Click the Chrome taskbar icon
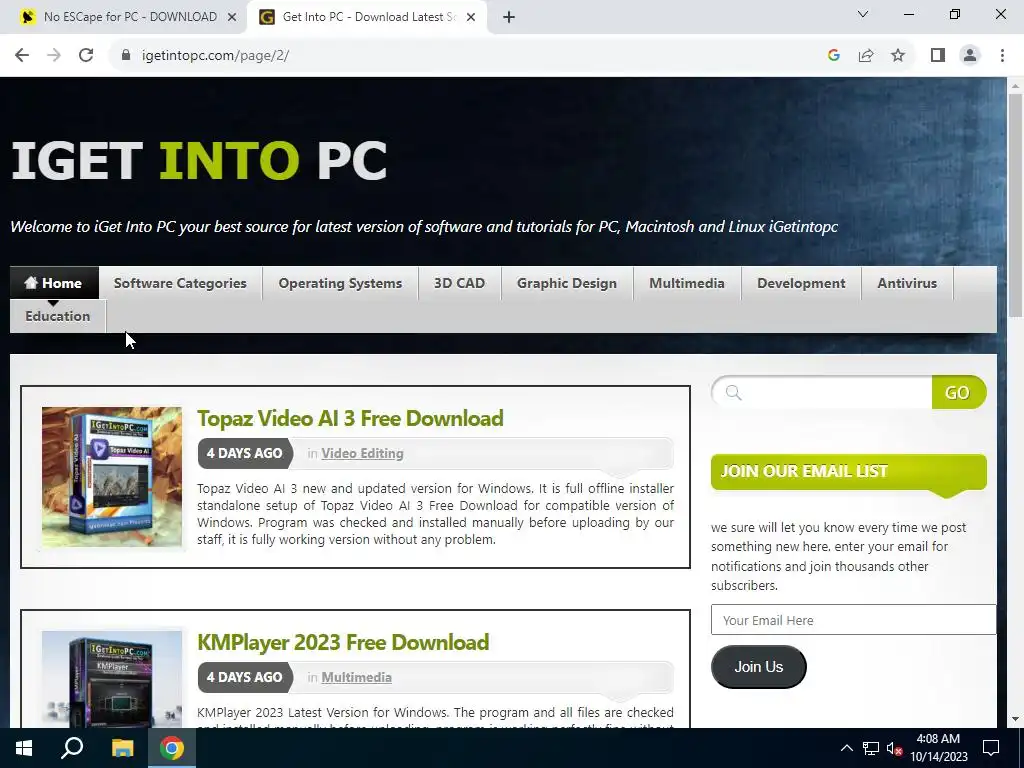Screen dimensions: 1024x768 click(172, 748)
